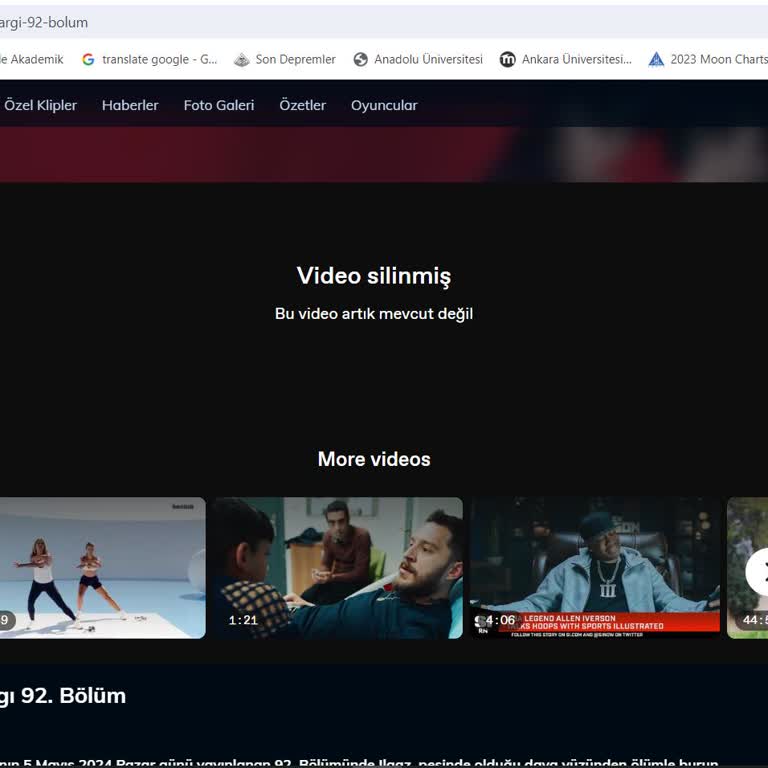Click the address bar URL field
Screen dimensions: 768x768
[x=384, y=22]
